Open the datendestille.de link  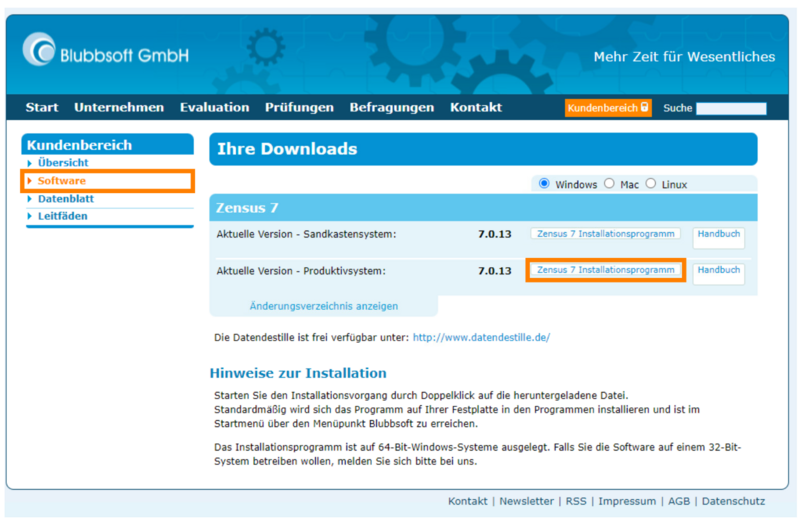[x=481, y=338]
